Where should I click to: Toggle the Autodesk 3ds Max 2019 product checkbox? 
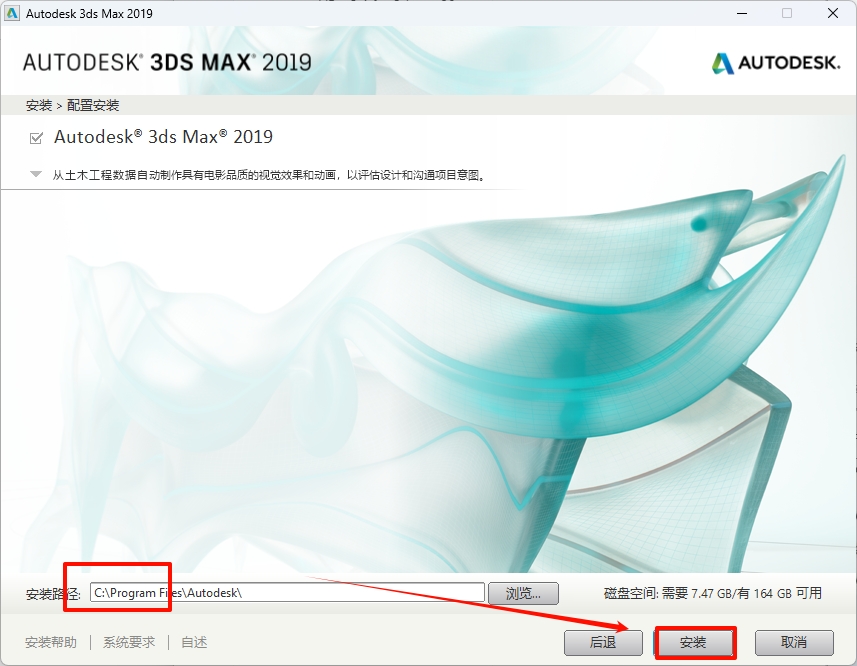click(x=36, y=137)
